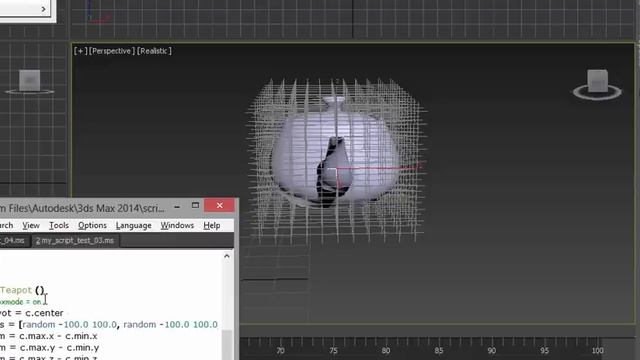Screen dimensions: 640x360
Task: Open the Tools menu in the script editor
Action: tap(59, 225)
